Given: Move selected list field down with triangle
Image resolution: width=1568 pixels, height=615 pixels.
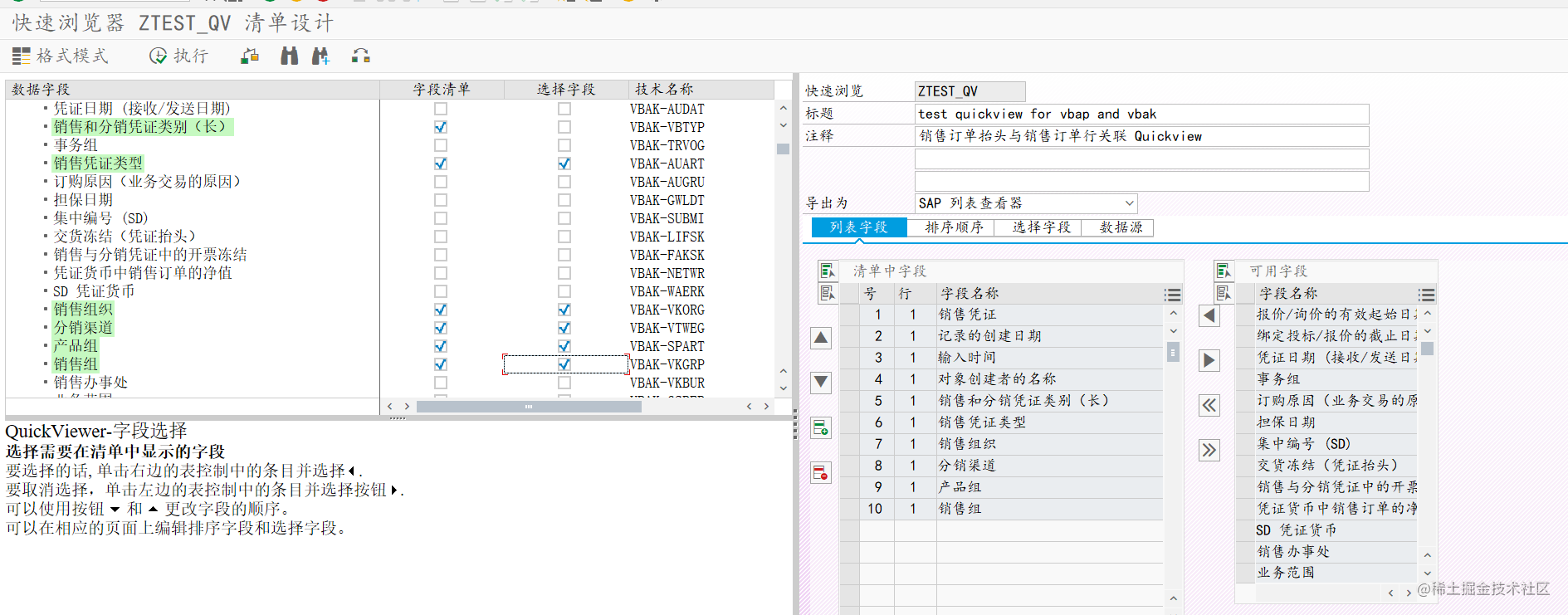Looking at the screenshot, I should (x=821, y=382).
